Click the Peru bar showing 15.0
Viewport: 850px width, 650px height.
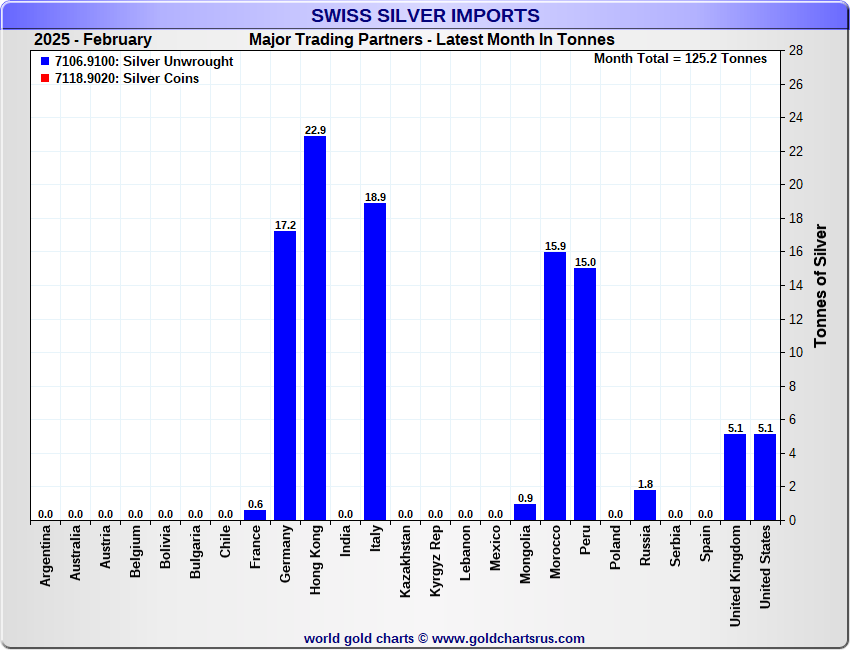[x=585, y=394]
